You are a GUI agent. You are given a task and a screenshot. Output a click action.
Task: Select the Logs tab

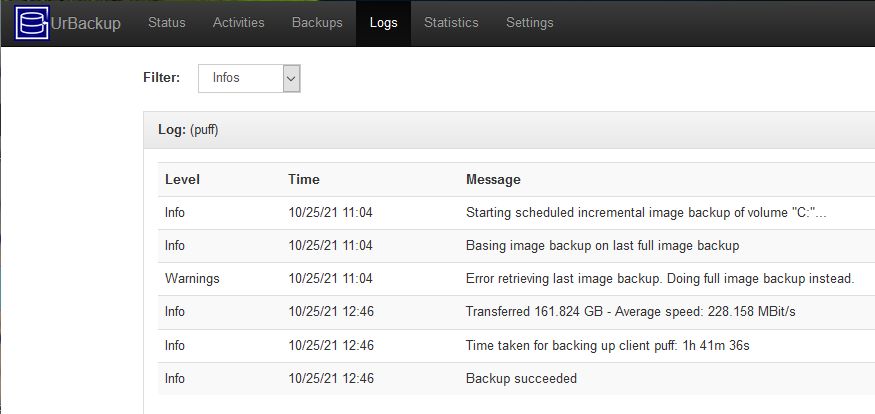tap(383, 23)
